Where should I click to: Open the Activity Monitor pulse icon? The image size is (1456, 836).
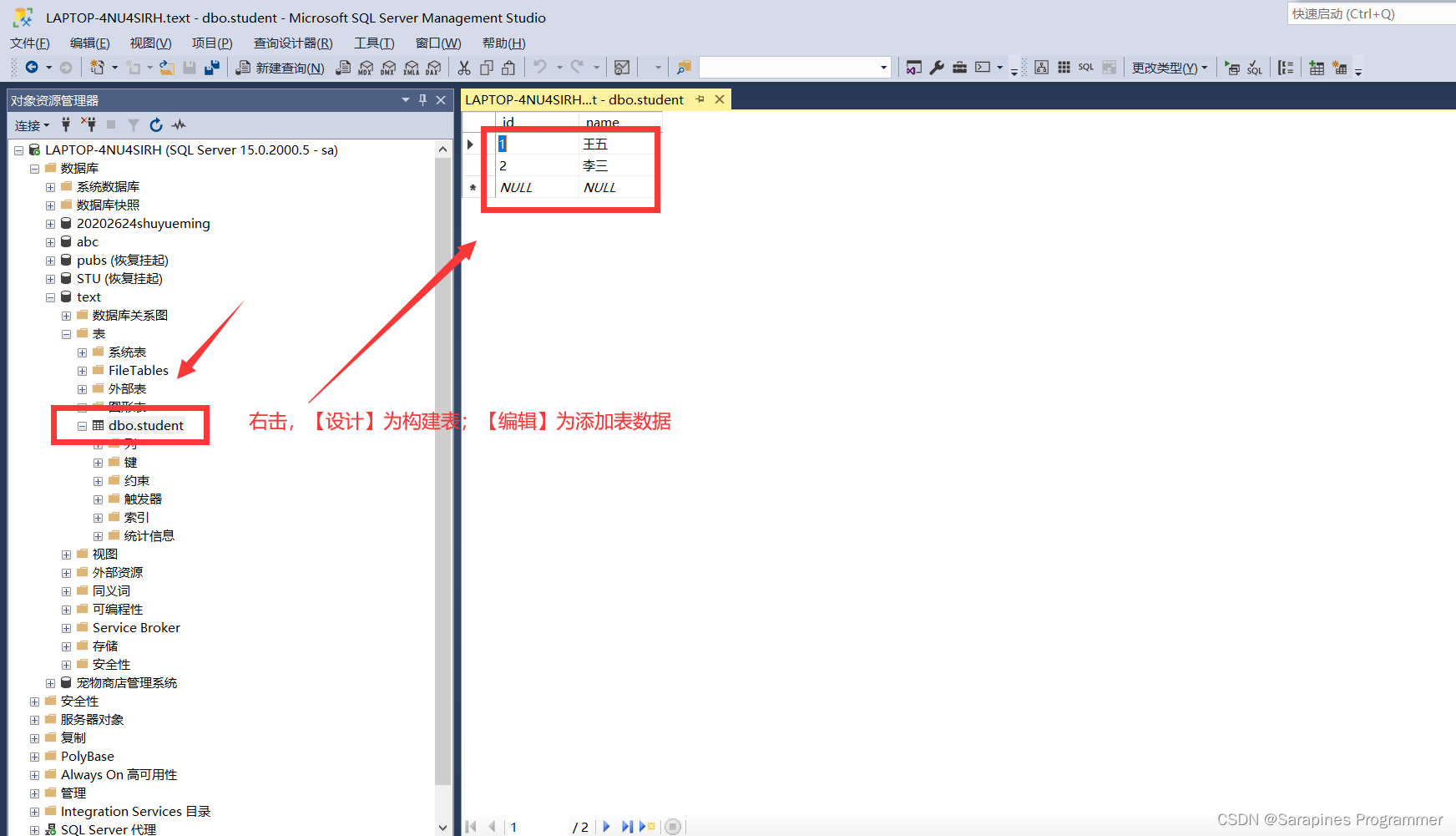pyautogui.click(x=179, y=124)
